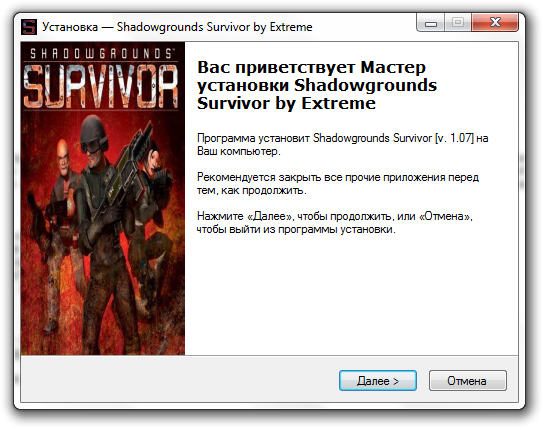Image resolution: width=543 pixels, height=429 pixels.
Task: Continue setup with the Далее button
Action: pos(378,381)
